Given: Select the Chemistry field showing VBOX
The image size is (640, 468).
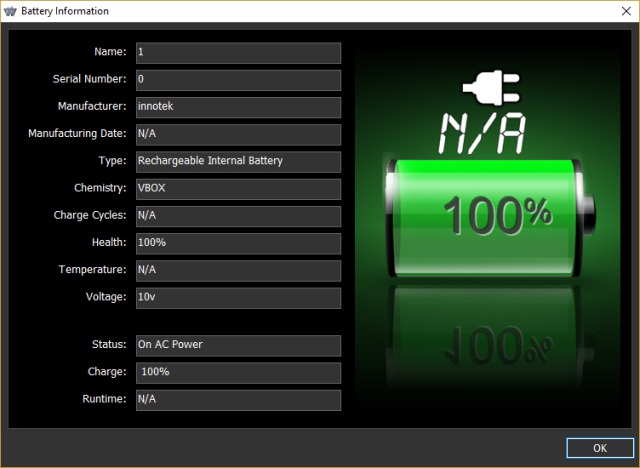Looking at the screenshot, I should (x=237, y=189).
